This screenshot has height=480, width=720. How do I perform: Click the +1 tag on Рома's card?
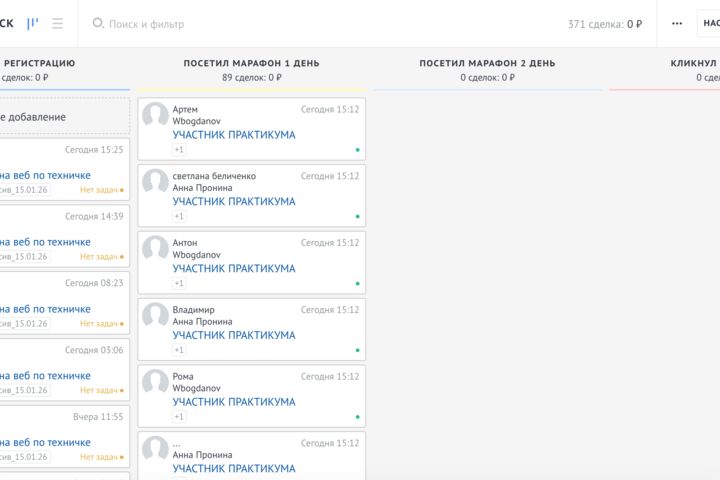coord(179,417)
